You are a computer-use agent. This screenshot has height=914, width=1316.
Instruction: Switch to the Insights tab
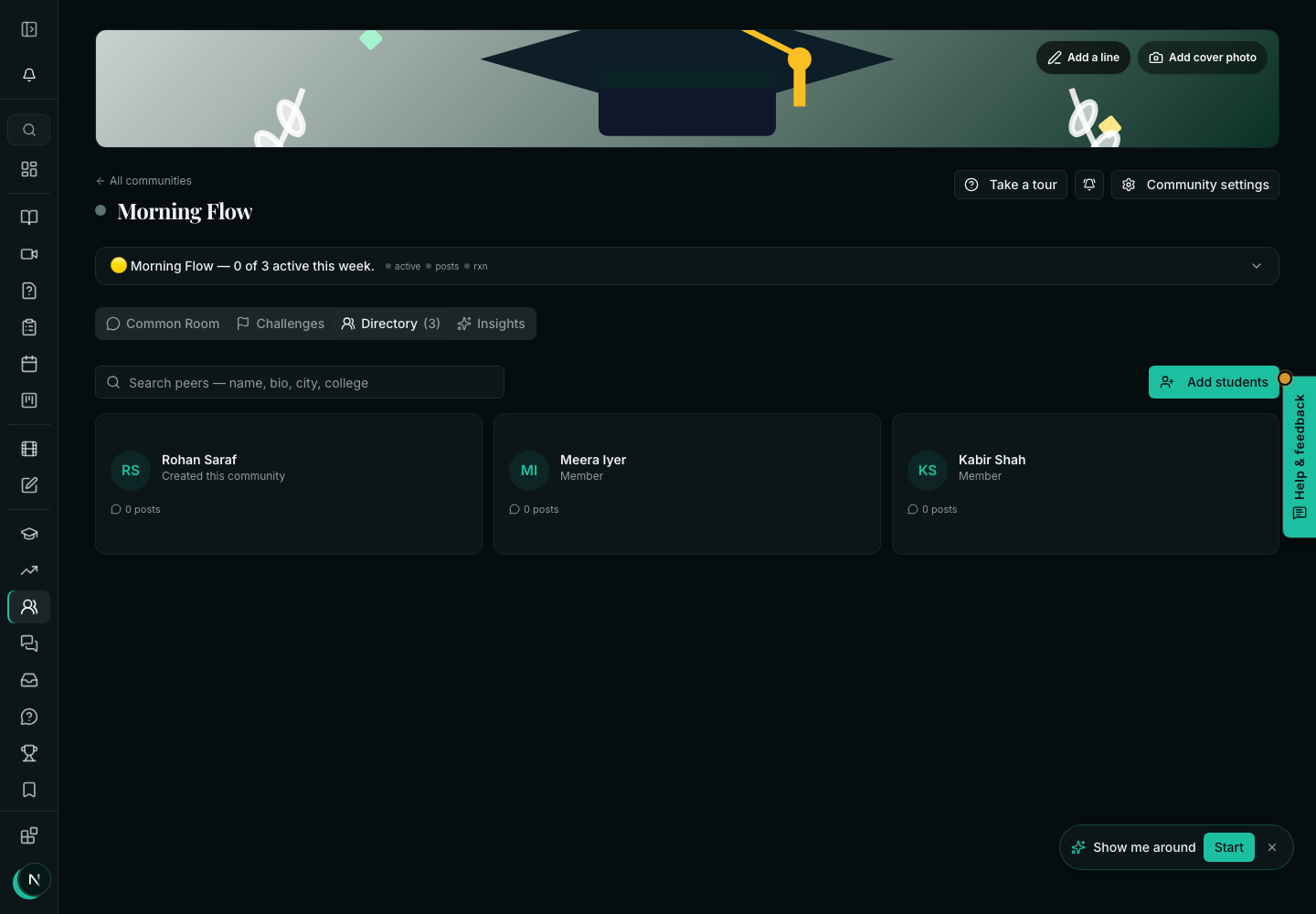pos(492,324)
